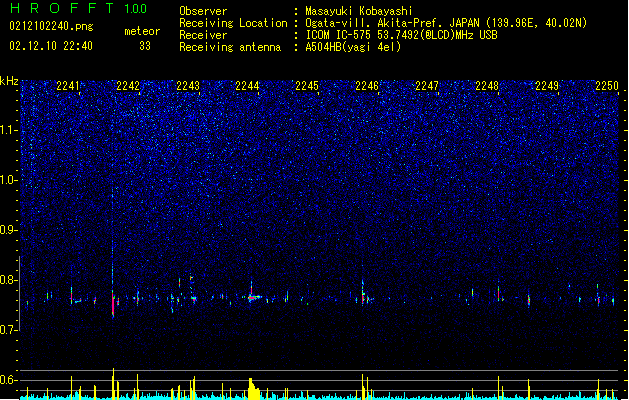This screenshot has height=400, width=629.
Task: Click the Receiver field label
Action: 203,35
